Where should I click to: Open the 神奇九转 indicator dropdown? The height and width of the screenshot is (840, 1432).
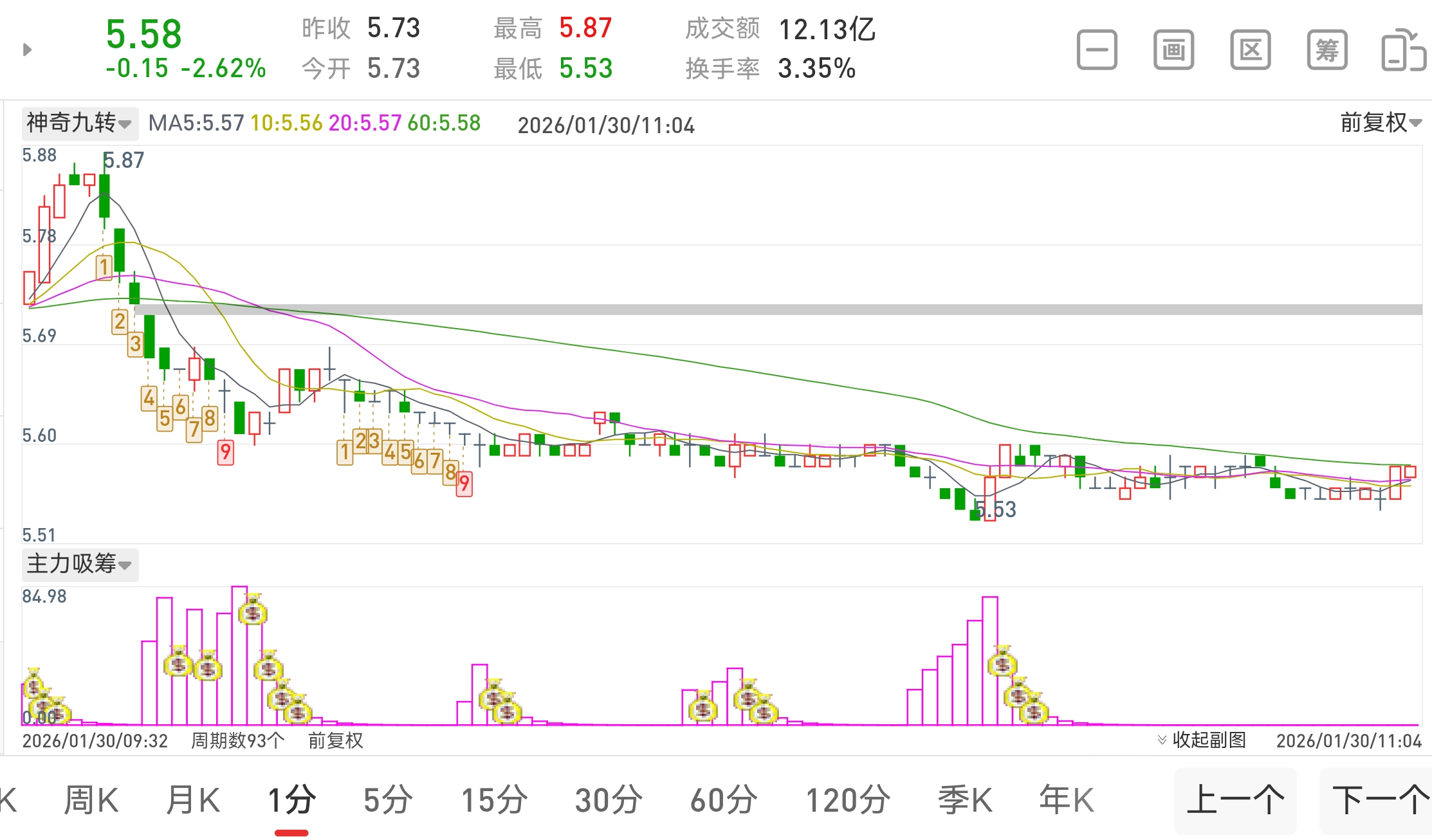(x=79, y=123)
